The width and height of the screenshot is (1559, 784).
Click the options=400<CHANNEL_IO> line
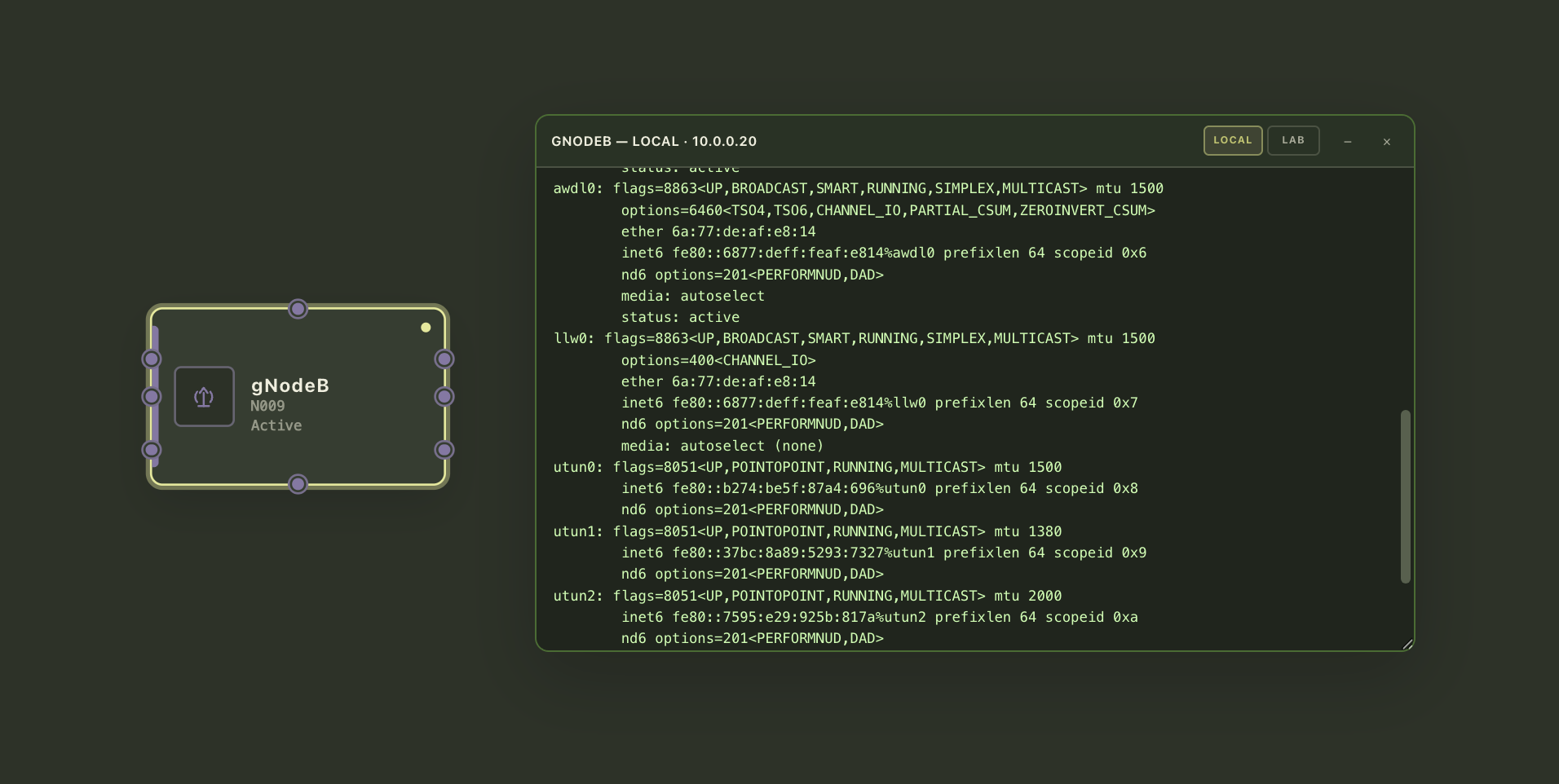click(718, 360)
